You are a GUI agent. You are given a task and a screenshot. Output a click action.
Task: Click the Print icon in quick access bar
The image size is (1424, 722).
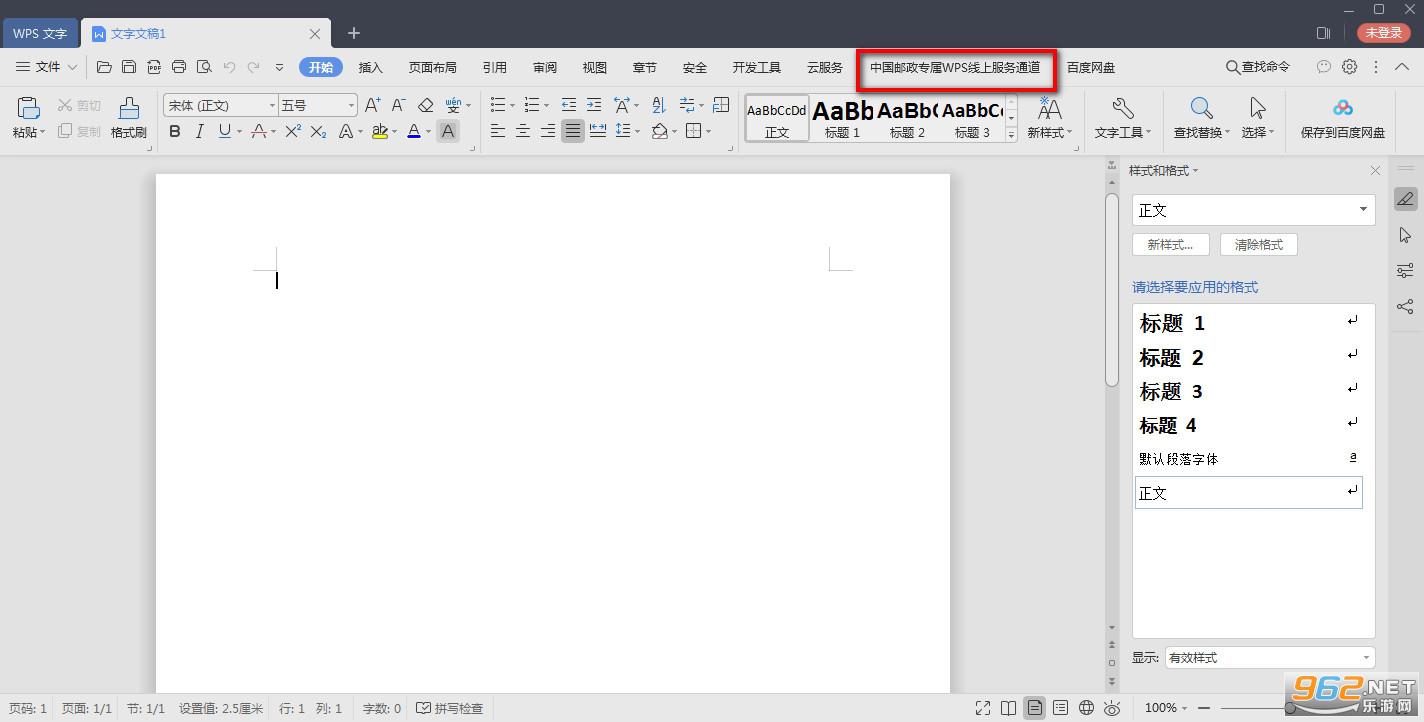179,67
